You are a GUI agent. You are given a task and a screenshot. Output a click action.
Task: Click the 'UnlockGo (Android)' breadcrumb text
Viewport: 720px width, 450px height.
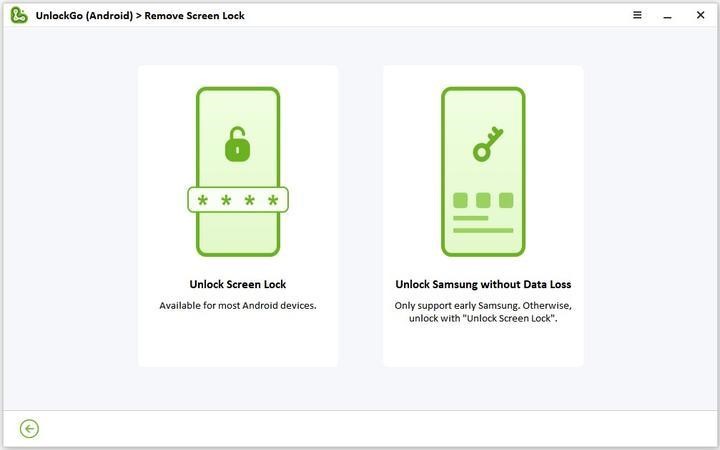coord(84,16)
